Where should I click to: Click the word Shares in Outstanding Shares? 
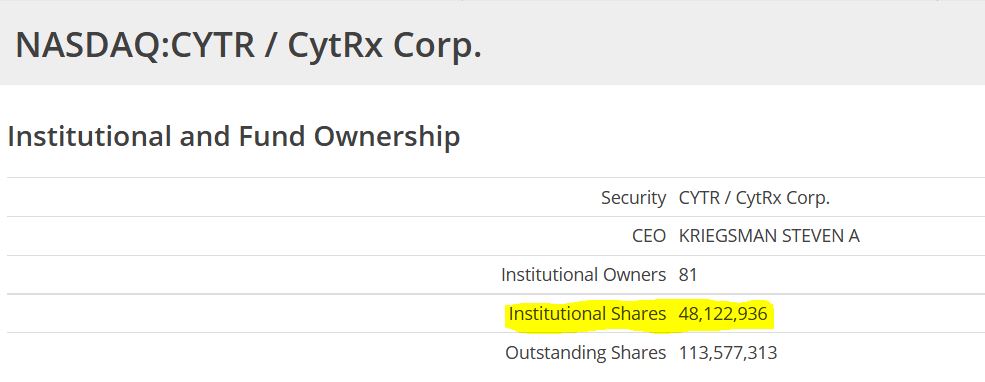click(636, 352)
